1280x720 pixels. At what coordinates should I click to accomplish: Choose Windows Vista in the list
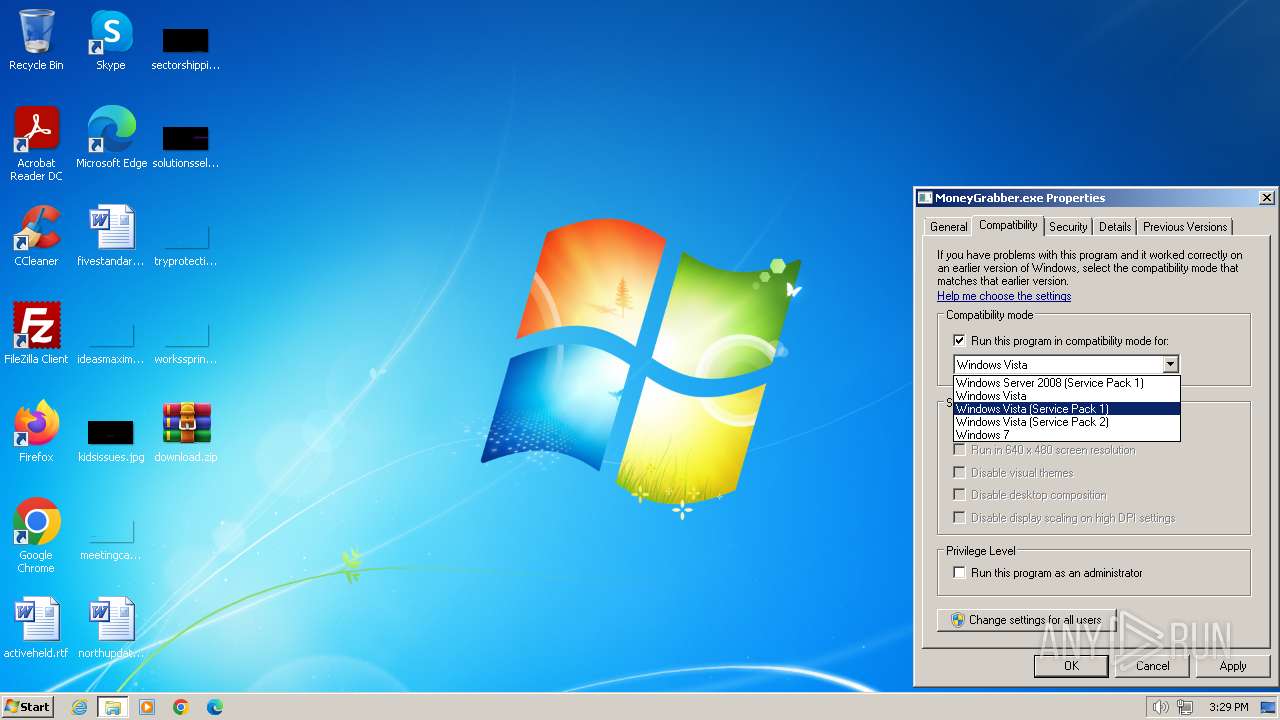click(1067, 396)
